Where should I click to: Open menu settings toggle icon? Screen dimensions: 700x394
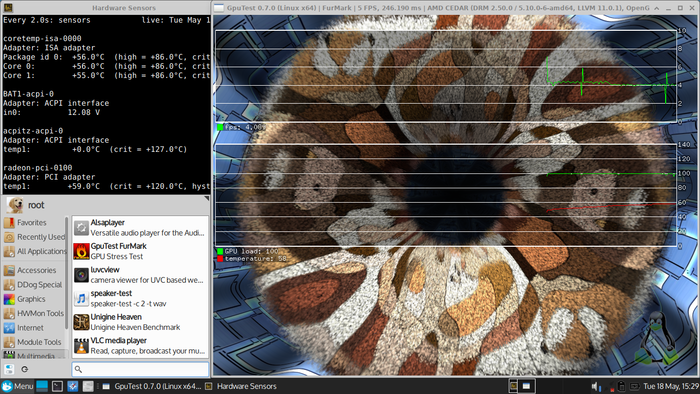[x=9, y=369]
